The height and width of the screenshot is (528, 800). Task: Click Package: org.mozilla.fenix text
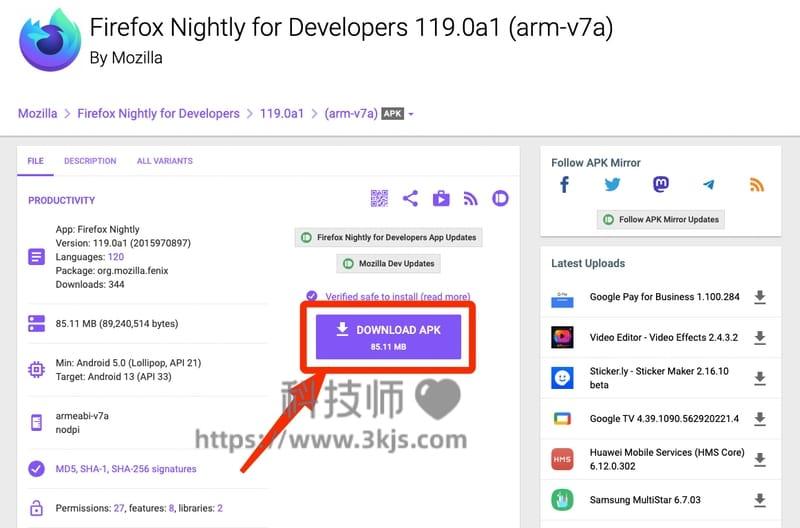coord(112,270)
